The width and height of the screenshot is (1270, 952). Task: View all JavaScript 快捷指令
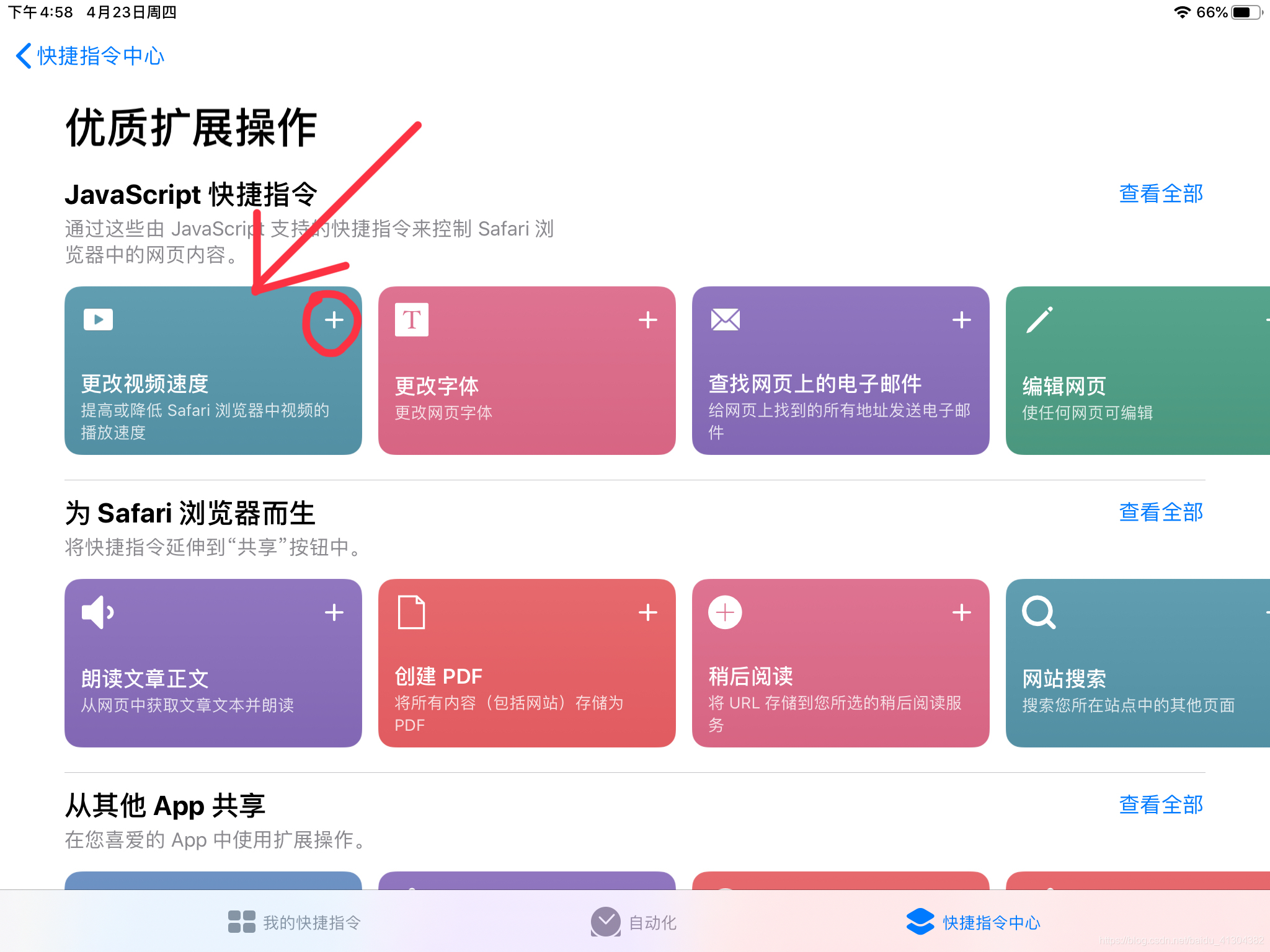1161,194
